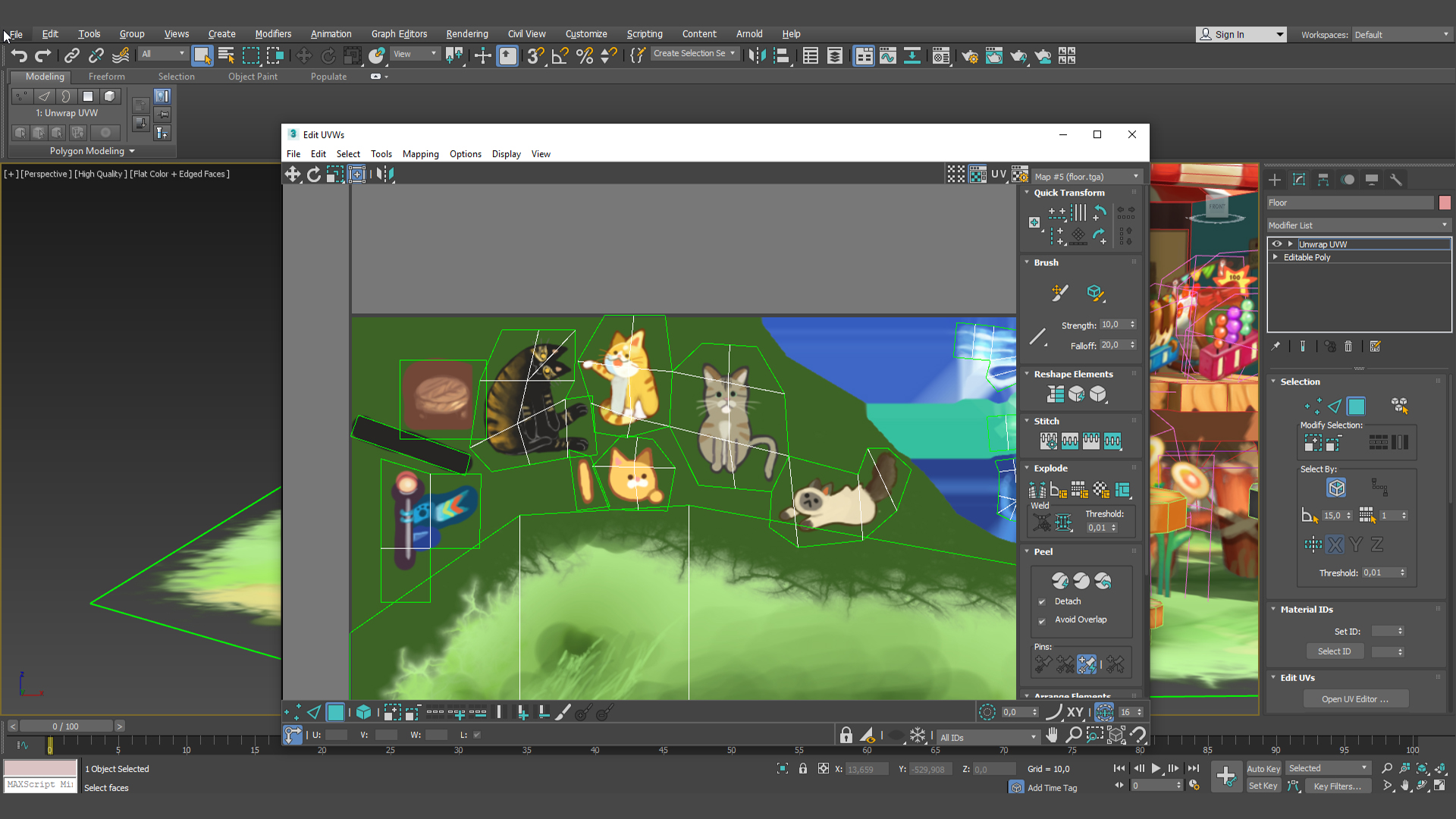Click Straighten Selection in Reshape Elements
This screenshot has width=1456, height=819.
coord(1056,394)
